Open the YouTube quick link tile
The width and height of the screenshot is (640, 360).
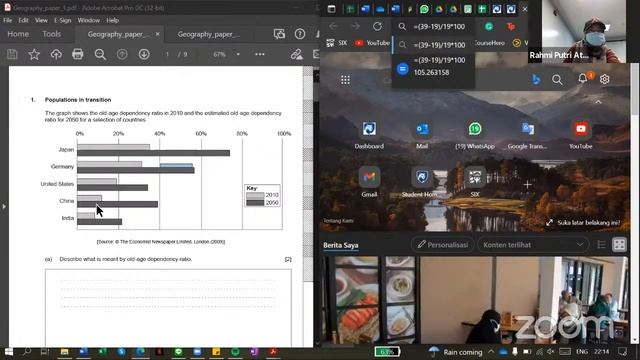580,135
